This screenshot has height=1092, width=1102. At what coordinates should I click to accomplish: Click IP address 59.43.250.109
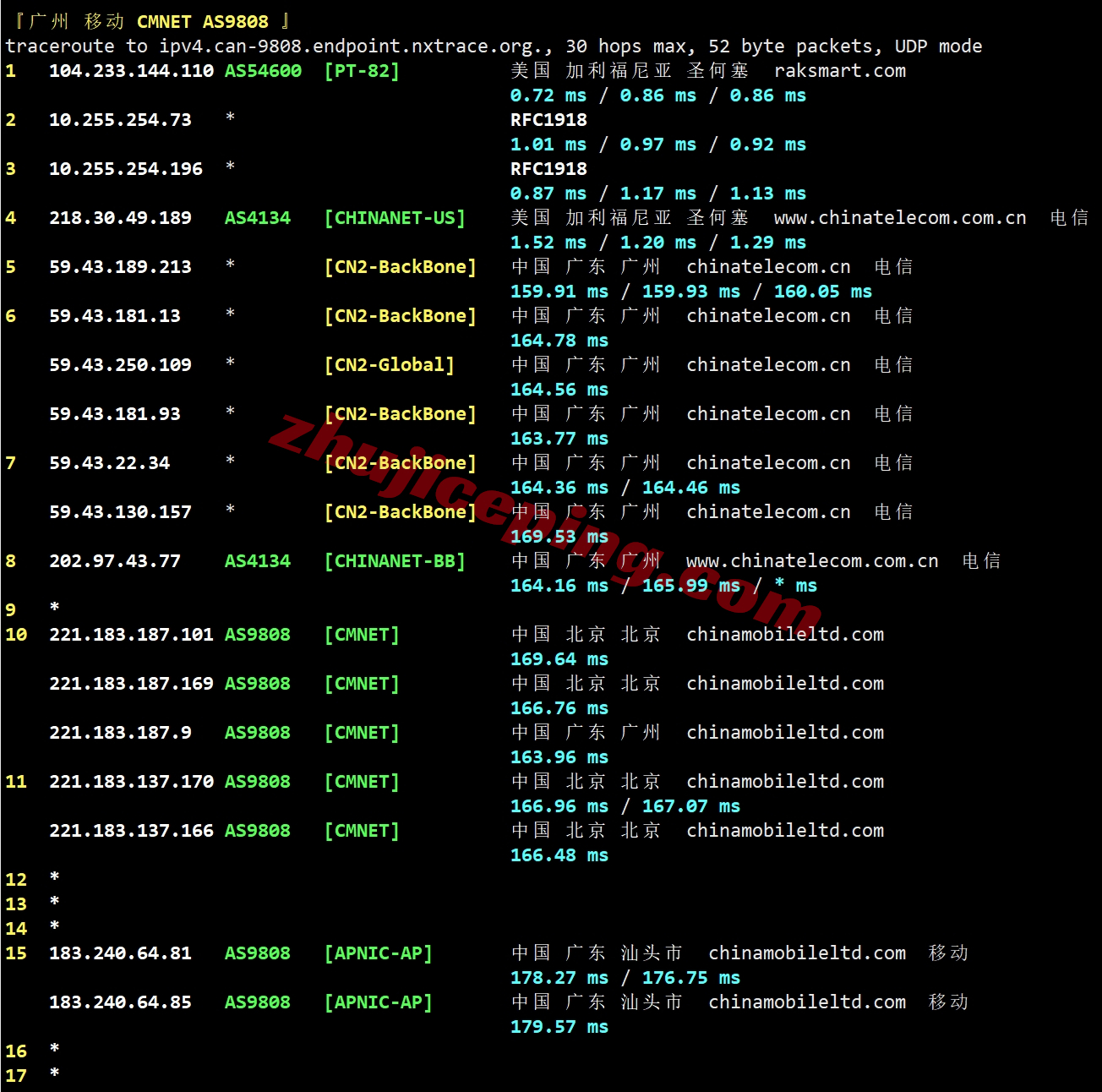pyautogui.click(x=120, y=365)
